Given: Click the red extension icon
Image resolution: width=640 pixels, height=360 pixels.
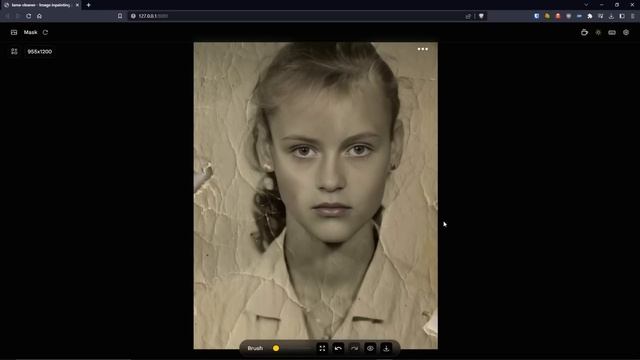Looking at the screenshot, I should point(558,16).
